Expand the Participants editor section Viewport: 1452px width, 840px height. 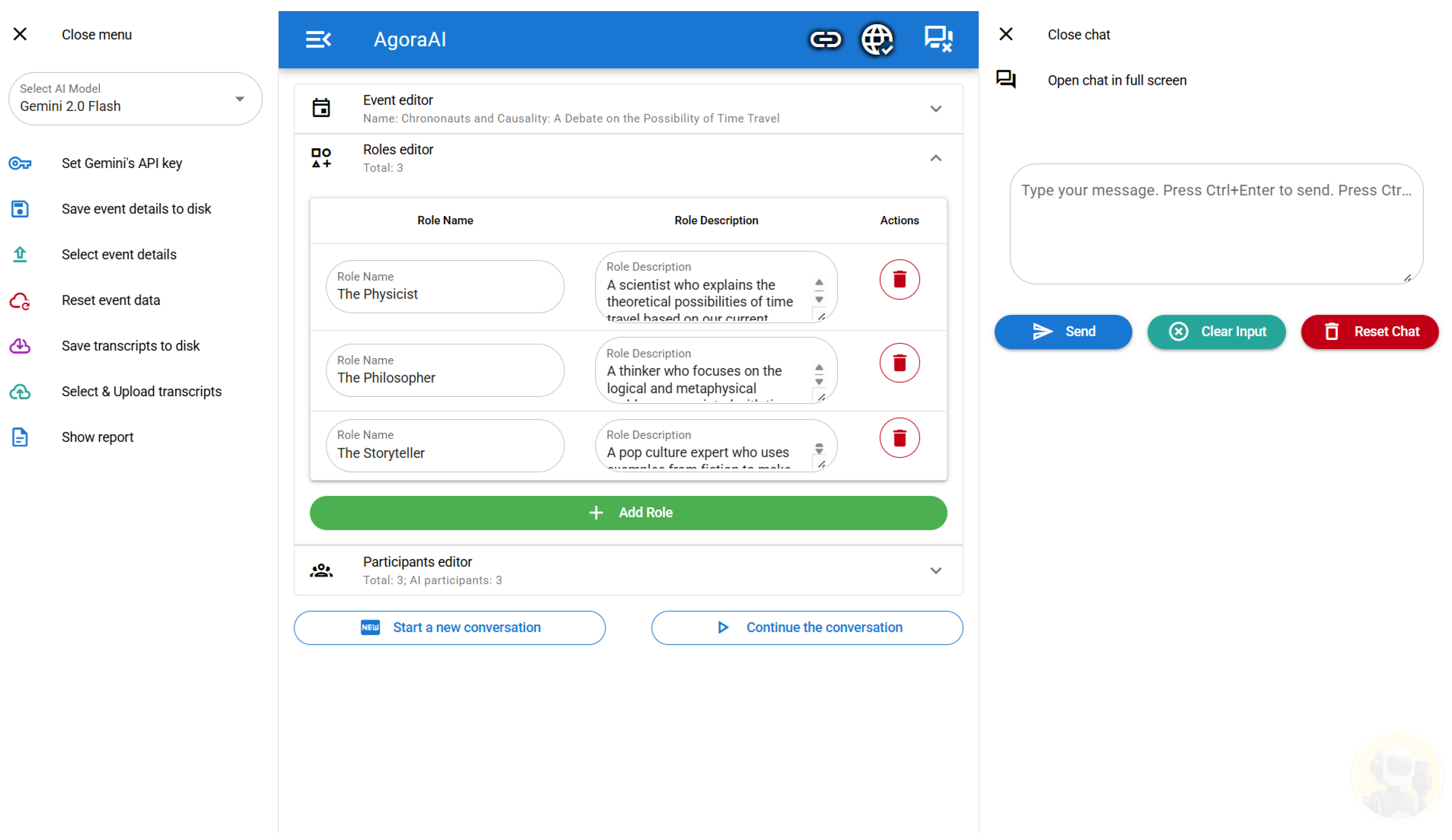[935, 571]
